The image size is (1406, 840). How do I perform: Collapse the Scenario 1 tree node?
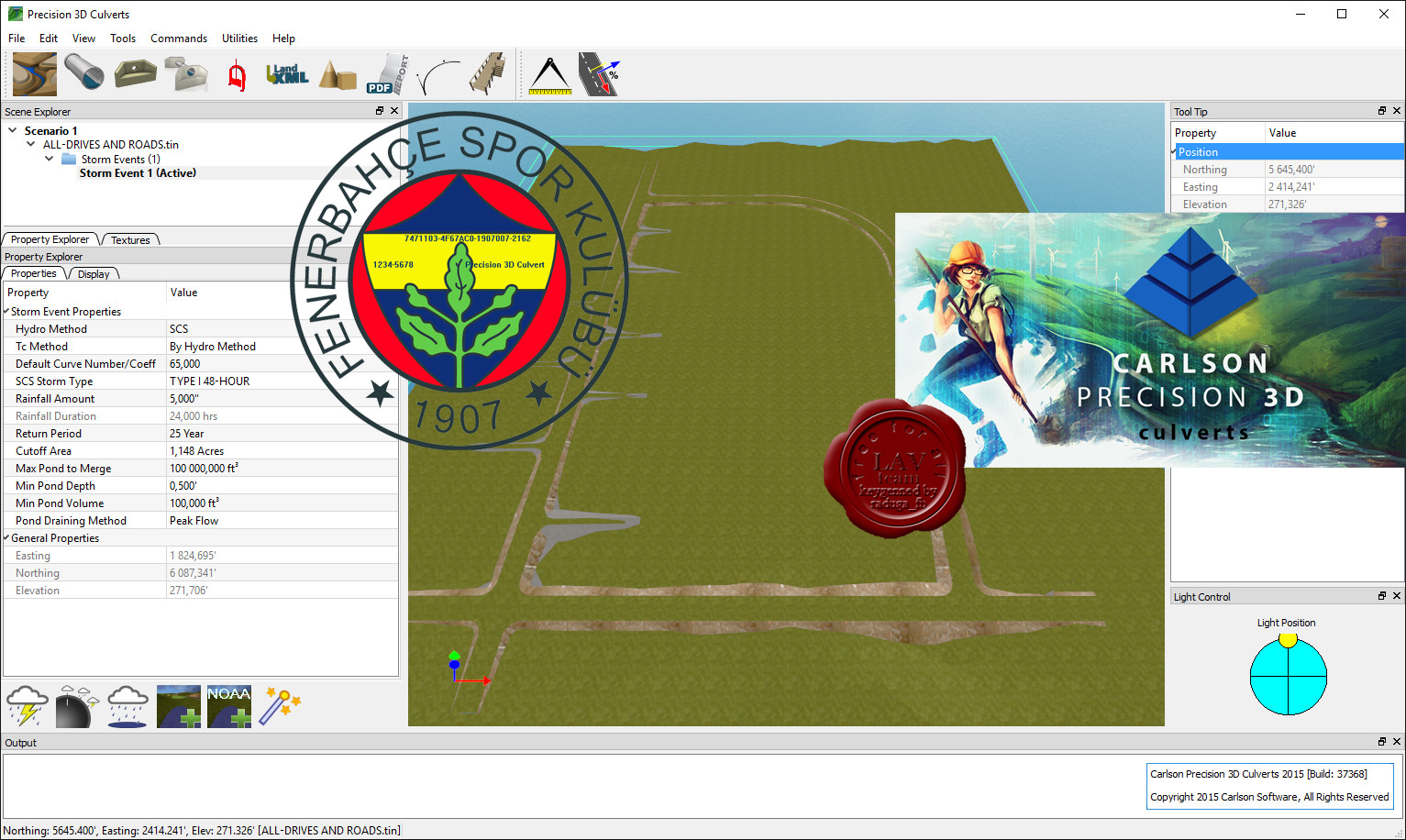(13, 130)
